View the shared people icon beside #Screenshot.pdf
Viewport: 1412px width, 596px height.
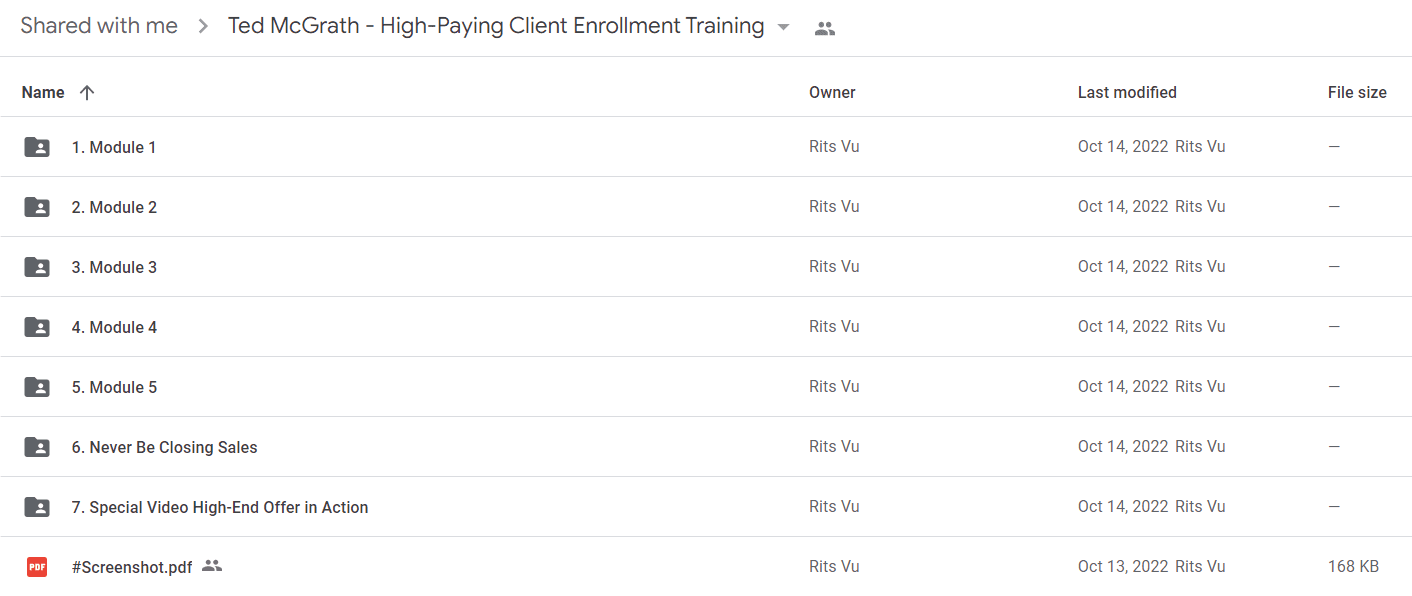(x=211, y=566)
